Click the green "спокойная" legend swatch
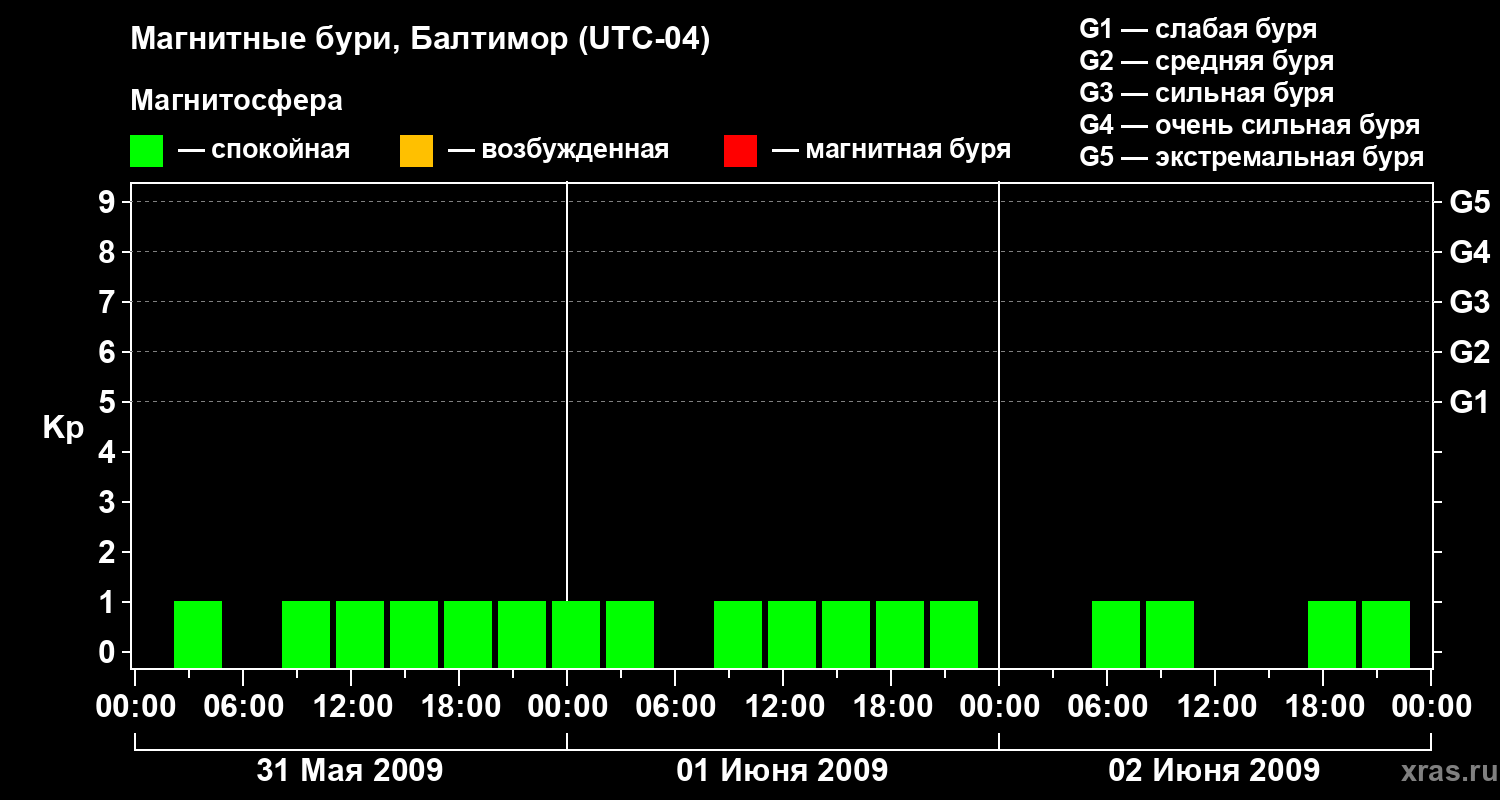The image size is (1500, 800). coord(146,151)
